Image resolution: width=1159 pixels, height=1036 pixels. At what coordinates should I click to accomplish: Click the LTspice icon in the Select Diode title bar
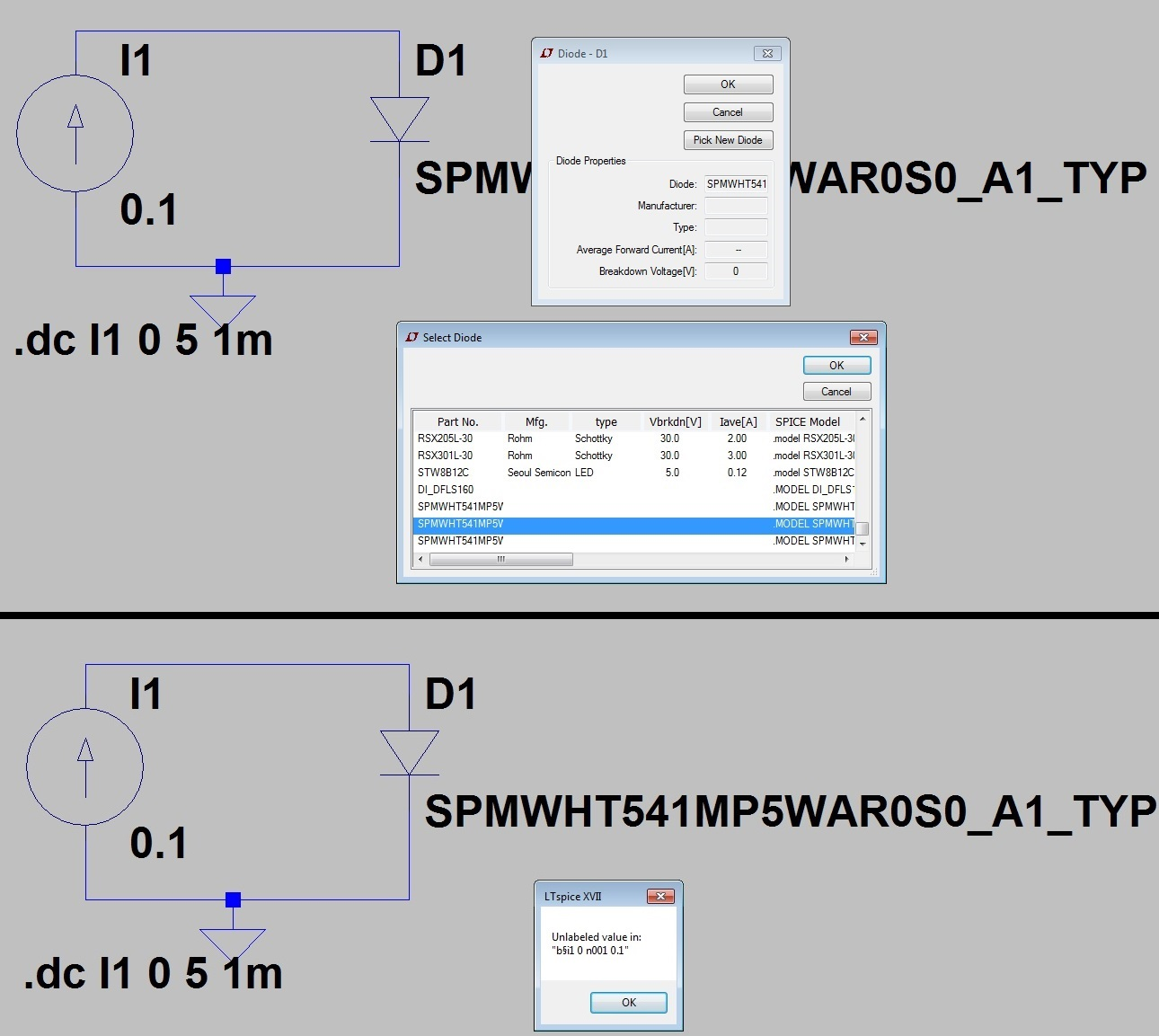click(x=411, y=338)
